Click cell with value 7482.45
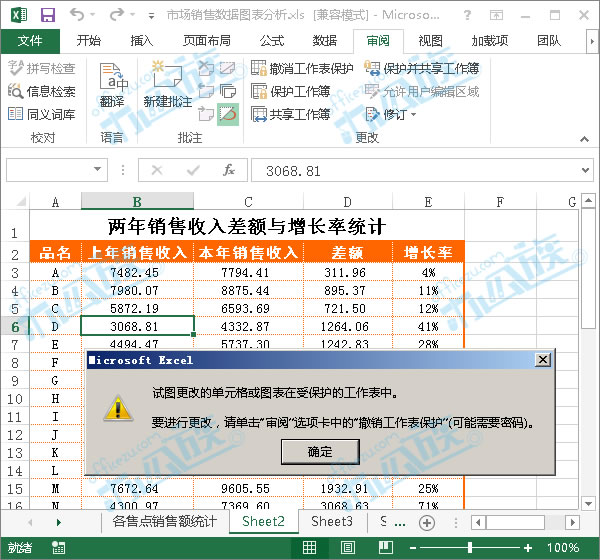This screenshot has width=600, height=560. coord(138,273)
